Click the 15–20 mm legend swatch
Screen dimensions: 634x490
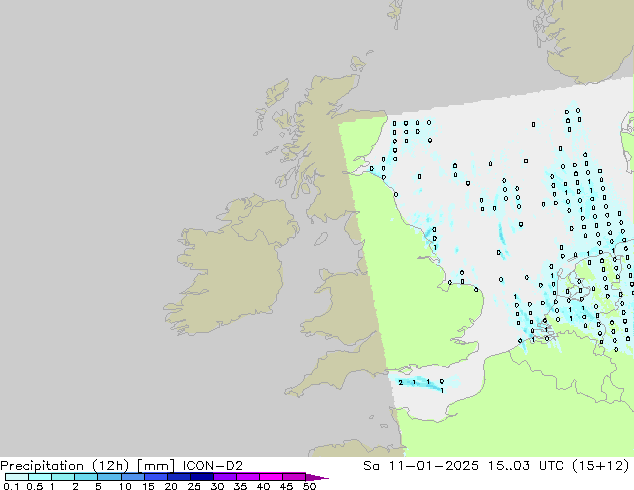click(x=155, y=477)
